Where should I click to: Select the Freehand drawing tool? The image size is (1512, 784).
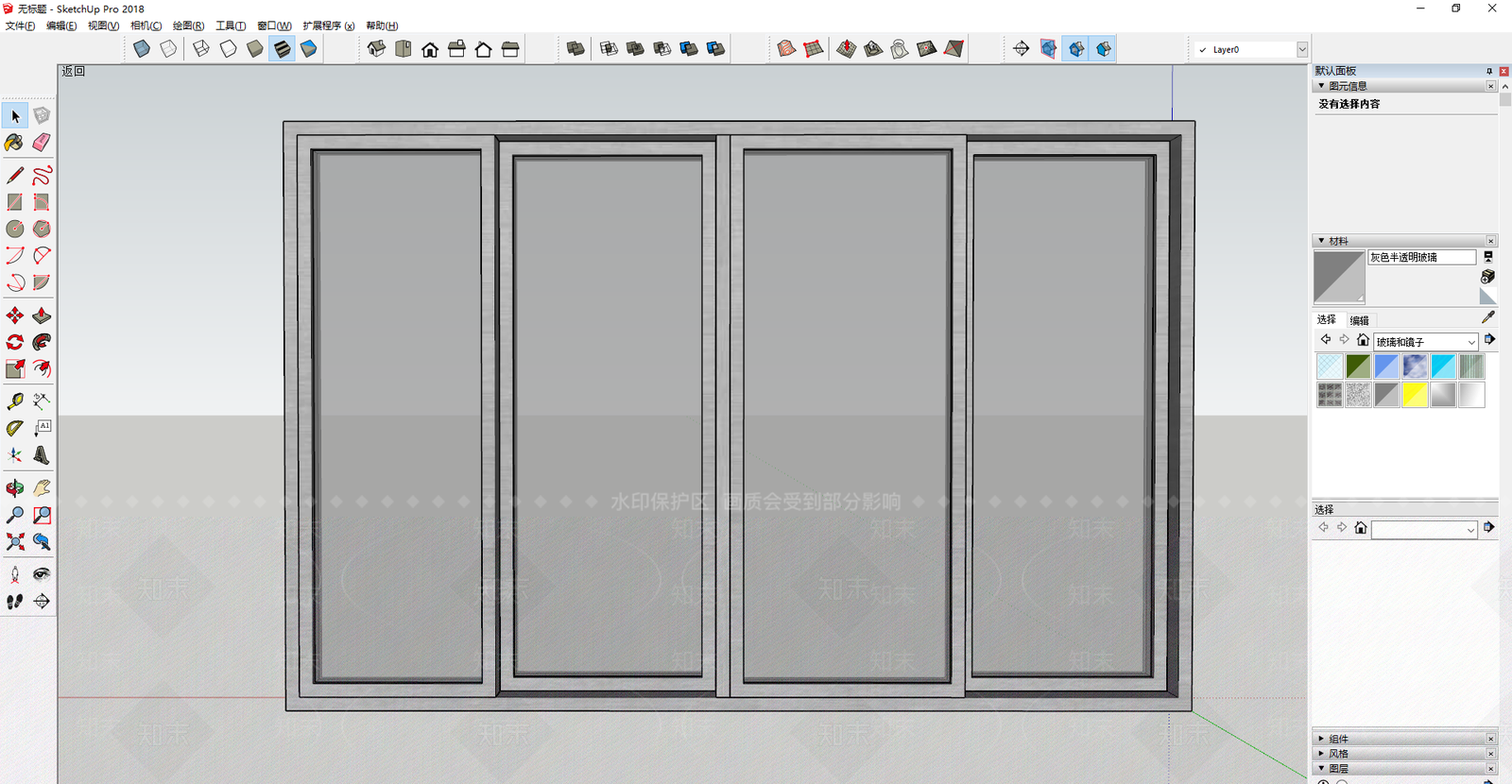(42, 176)
